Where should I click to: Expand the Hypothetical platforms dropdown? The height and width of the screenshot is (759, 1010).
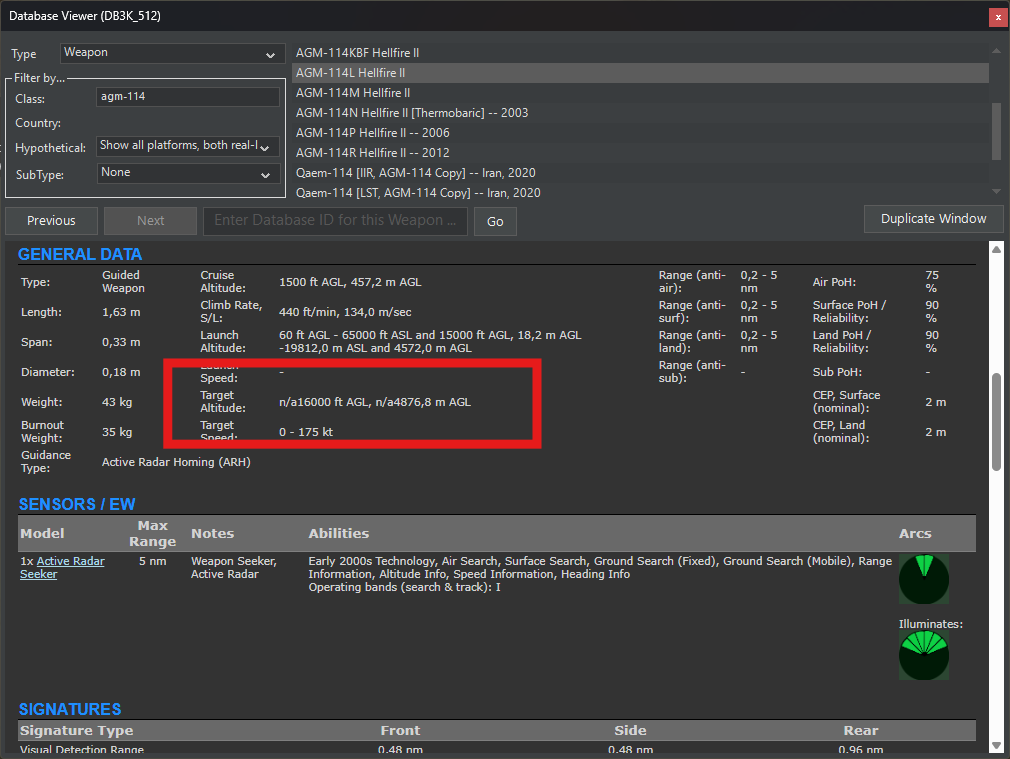187,146
